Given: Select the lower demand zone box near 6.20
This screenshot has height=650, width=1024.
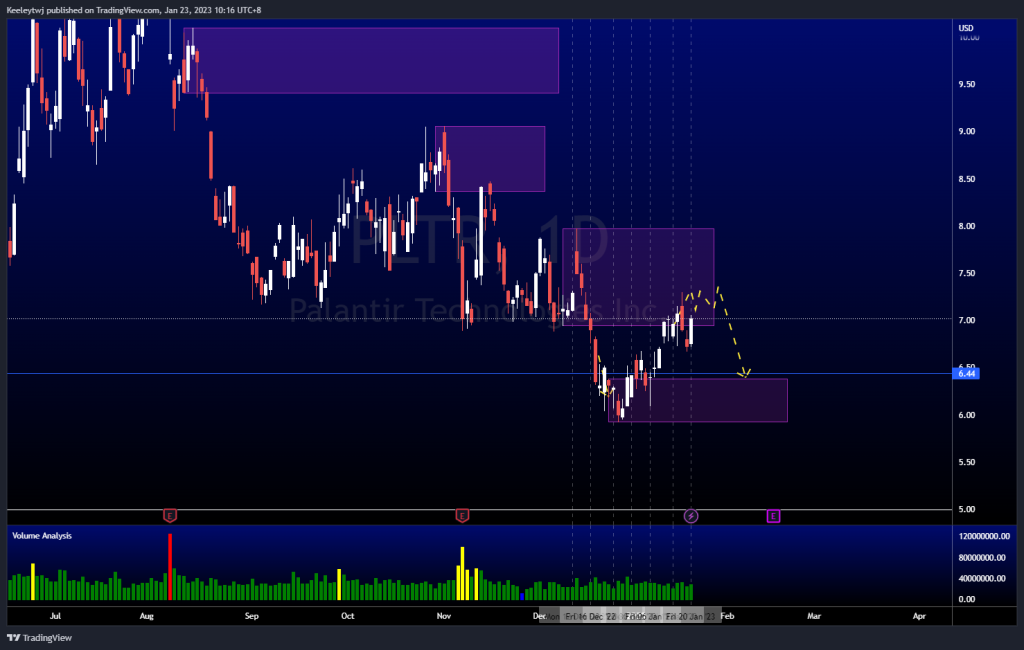Looking at the screenshot, I should pos(697,399).
